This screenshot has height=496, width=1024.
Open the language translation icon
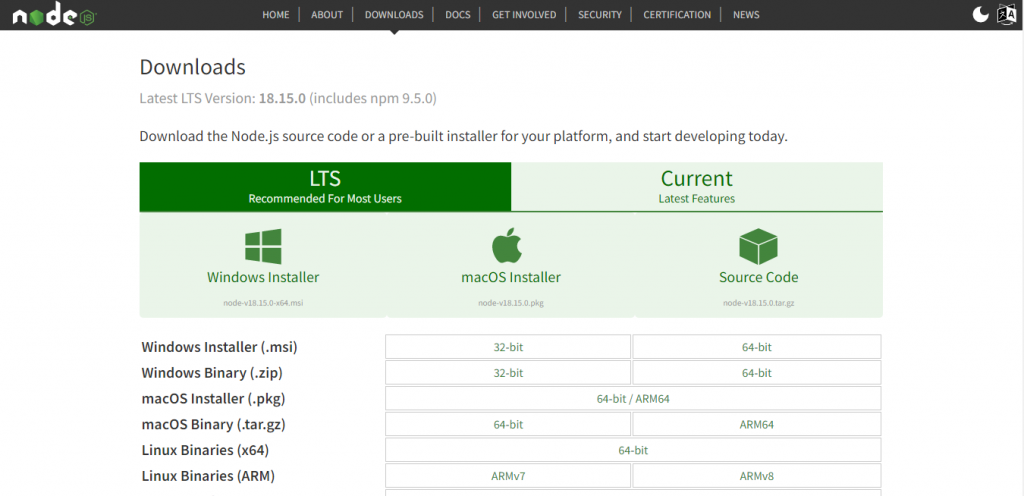click(x=1006, y=14)
